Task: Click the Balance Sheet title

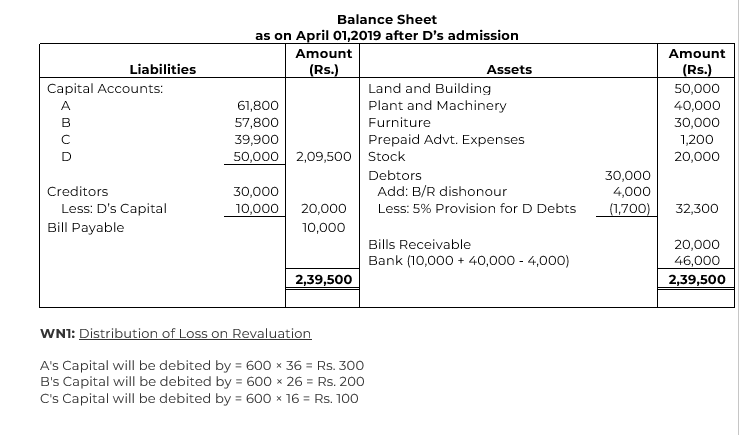Action: (387, 20)
